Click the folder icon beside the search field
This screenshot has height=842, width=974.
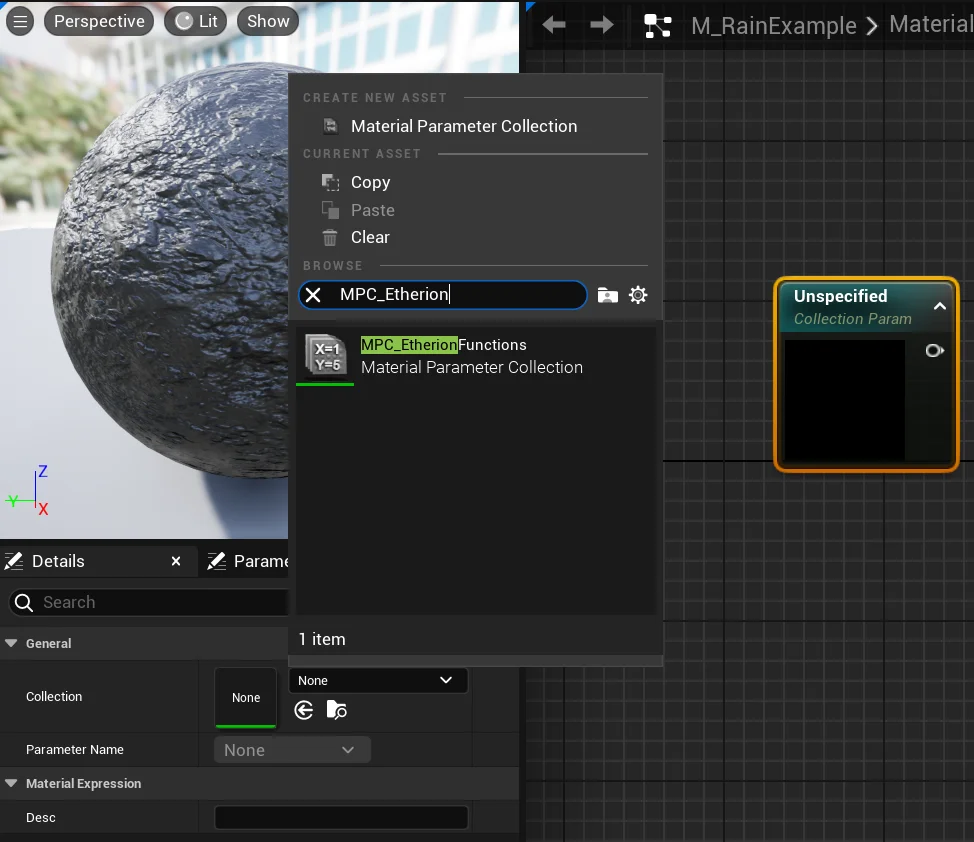[x=607, y=295]
